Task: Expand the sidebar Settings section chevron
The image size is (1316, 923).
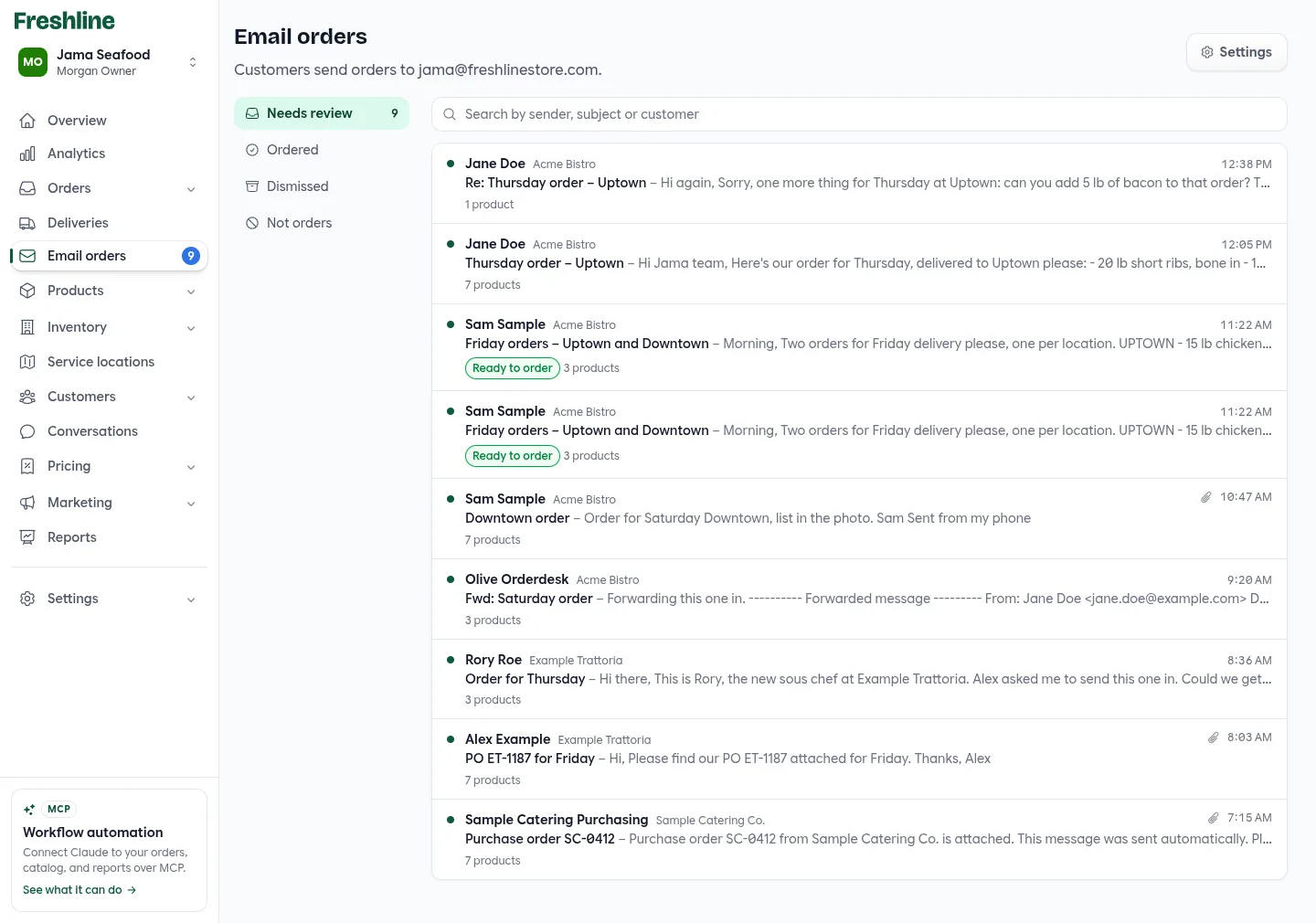Action: tap(191, 599)
